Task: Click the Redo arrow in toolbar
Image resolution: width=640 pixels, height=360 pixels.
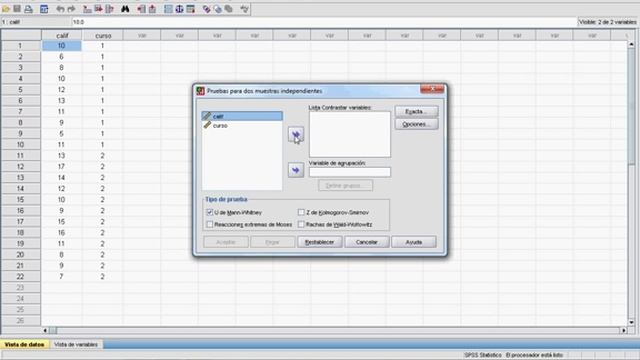Action: 71,9
